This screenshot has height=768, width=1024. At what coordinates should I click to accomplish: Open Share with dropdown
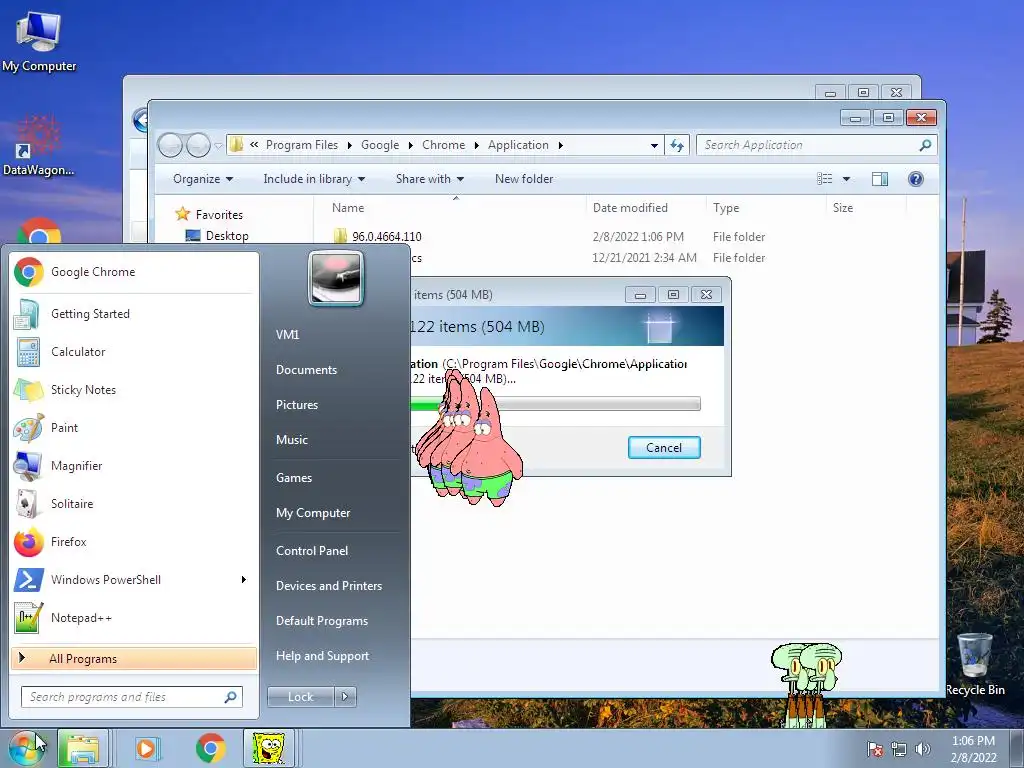430,179
